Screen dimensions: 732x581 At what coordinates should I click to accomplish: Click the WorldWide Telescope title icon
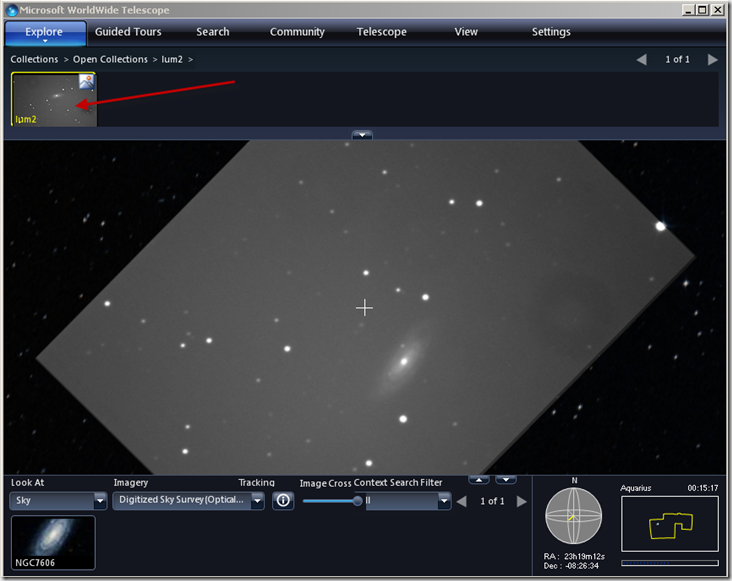point(12,10)
